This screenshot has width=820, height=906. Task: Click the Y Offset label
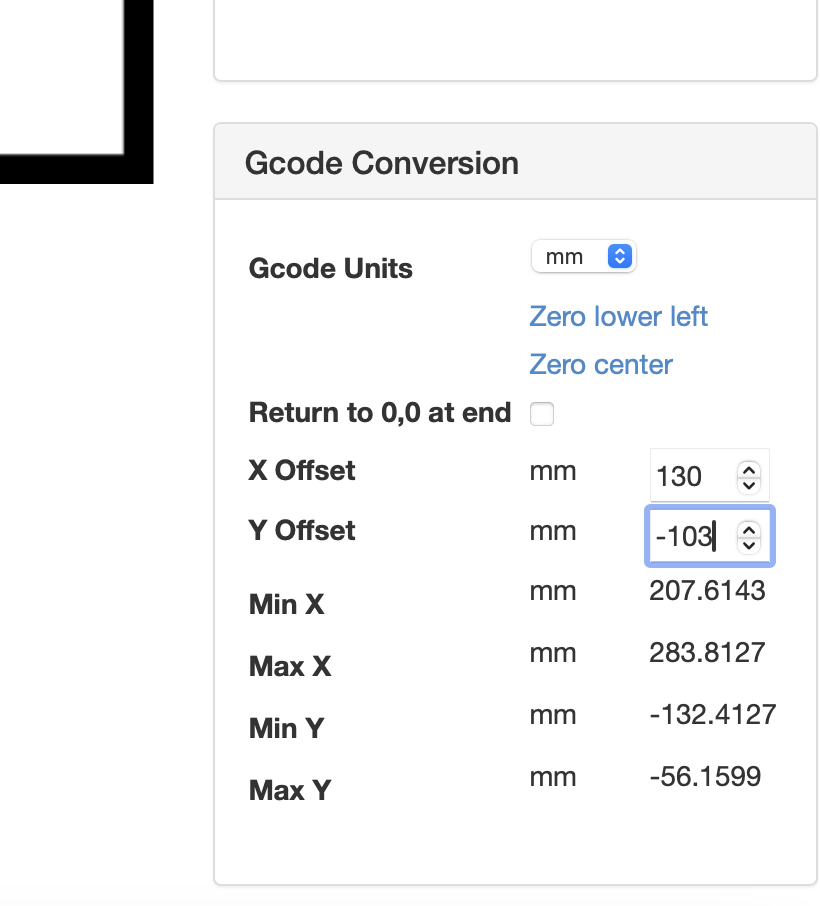tap(301, 531)
